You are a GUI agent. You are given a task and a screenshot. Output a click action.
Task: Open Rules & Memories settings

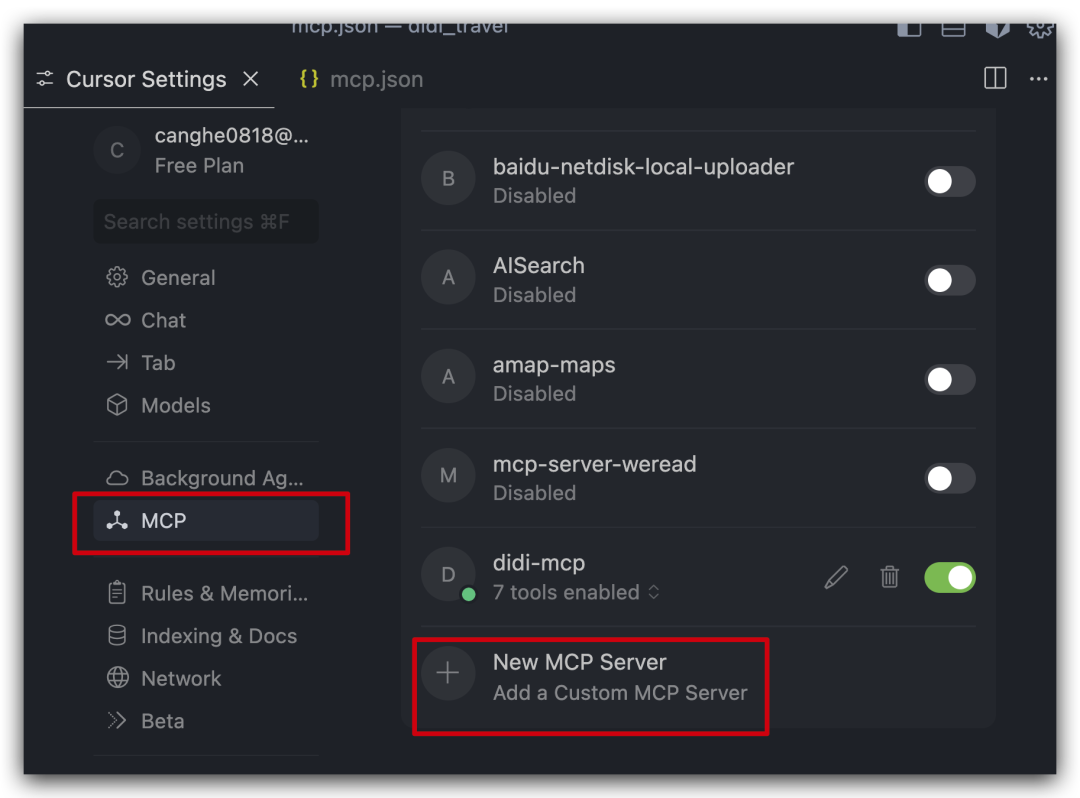click(224, 593)
